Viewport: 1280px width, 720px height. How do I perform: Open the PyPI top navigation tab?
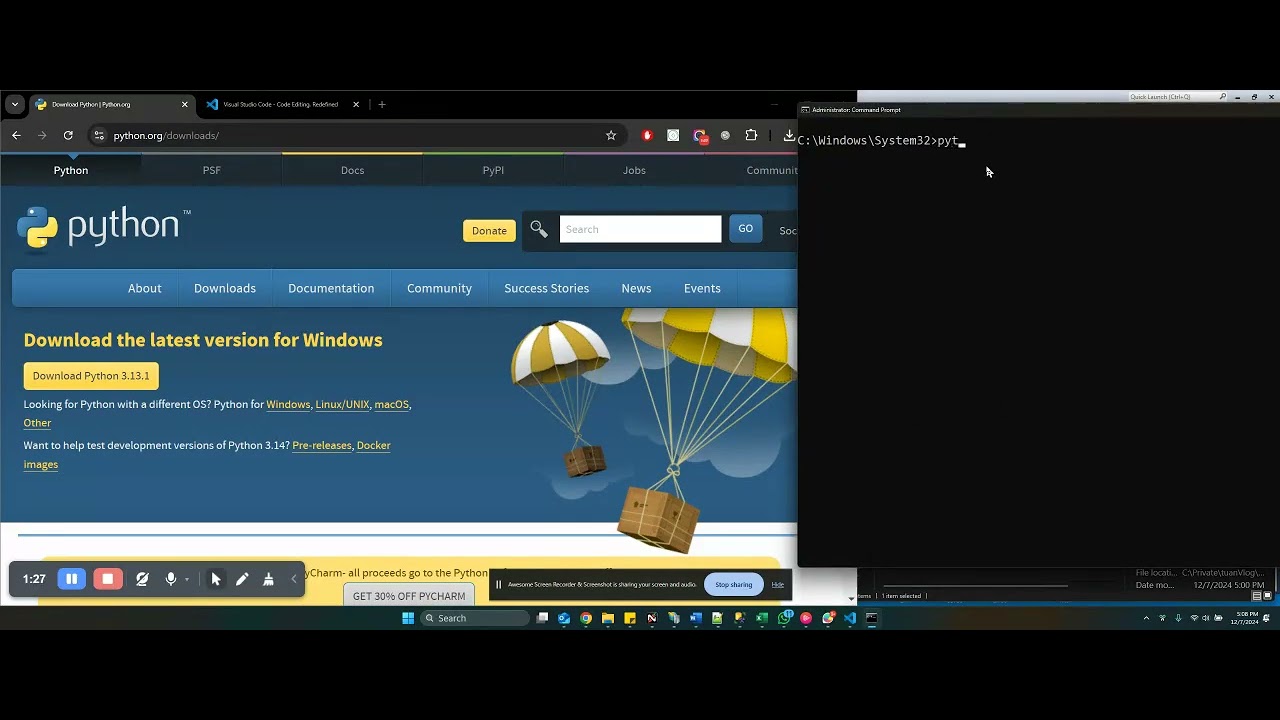493,170
